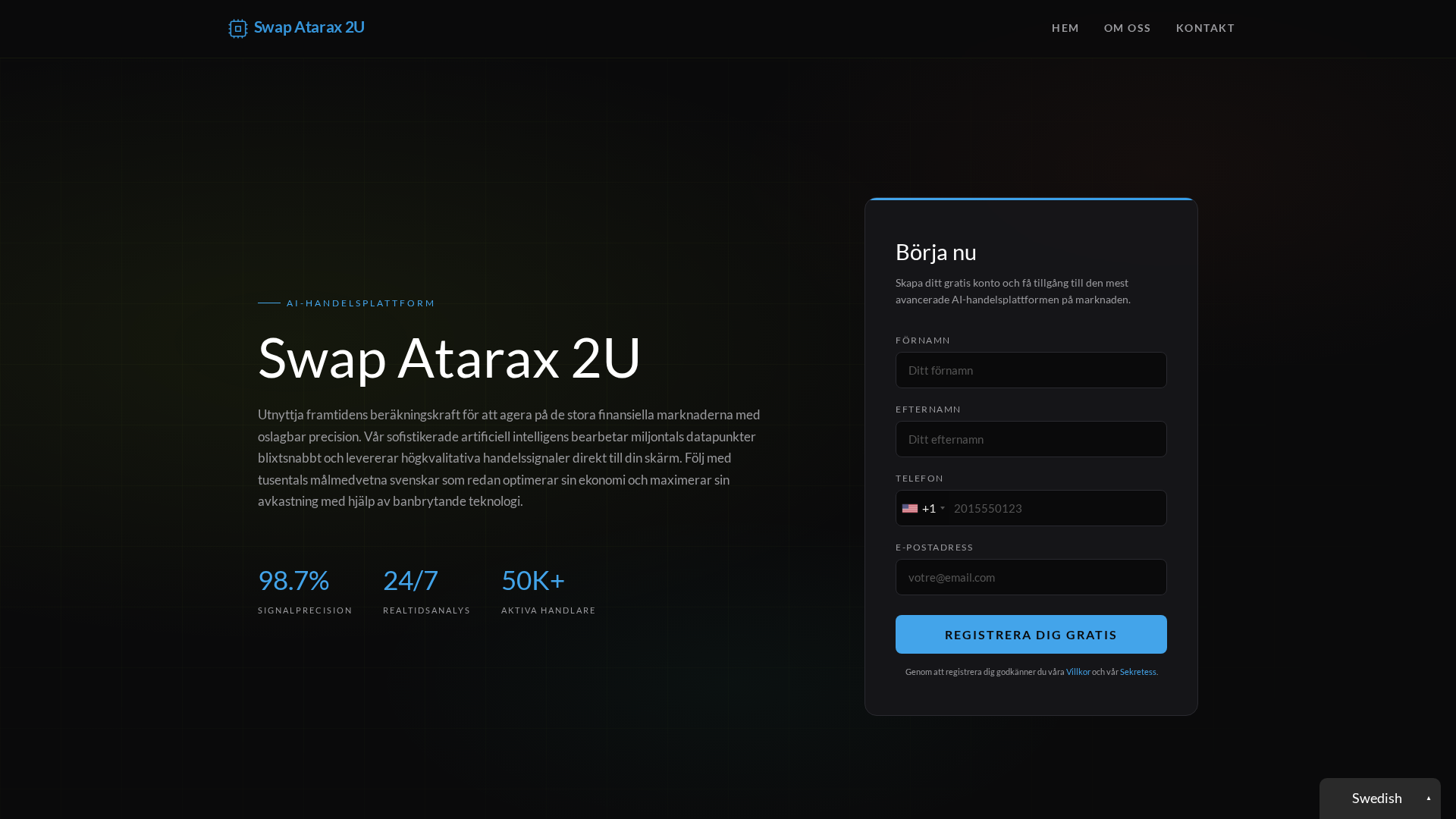Click the 'REALTIDSANALYS' caption
This screenshot has width=1456, height=819.
(x=426, y=610)
